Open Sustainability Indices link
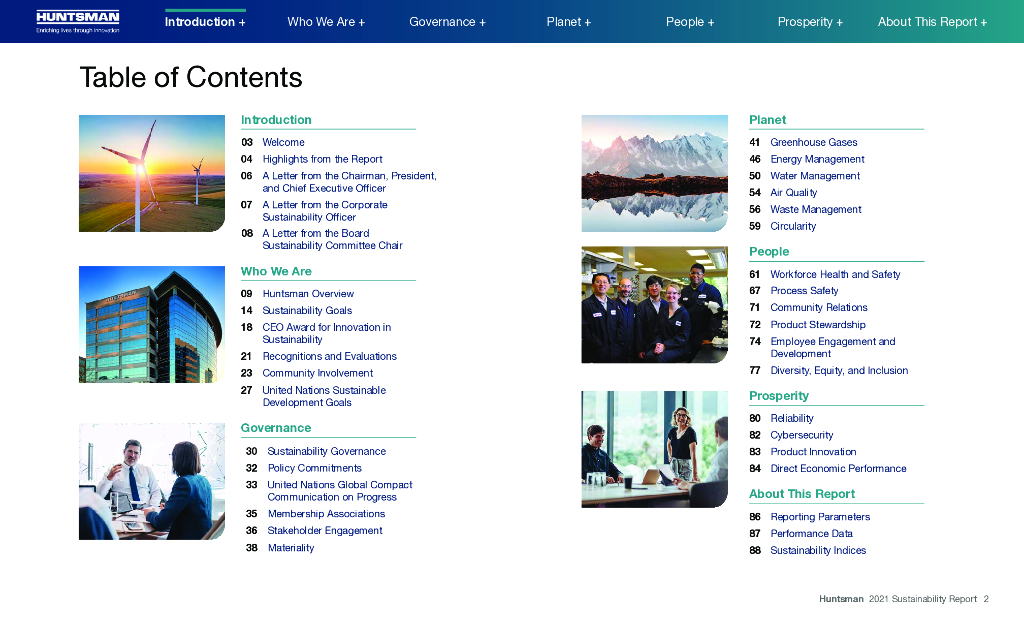Viewport: 1024px width, 622px height. tap(818, 551)
